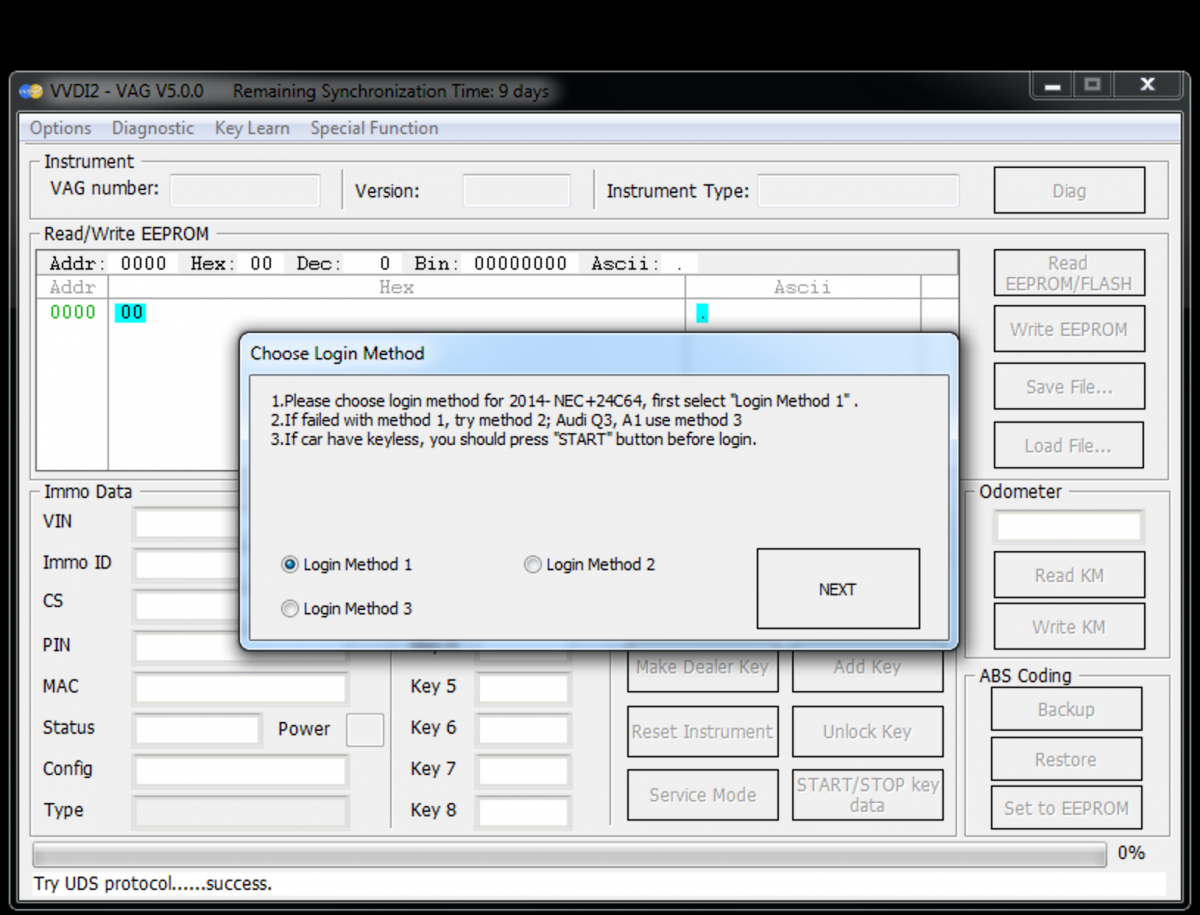Click the 0% progress label
The width and height of the screenshot is (1200, 915).
point(1131,853)
